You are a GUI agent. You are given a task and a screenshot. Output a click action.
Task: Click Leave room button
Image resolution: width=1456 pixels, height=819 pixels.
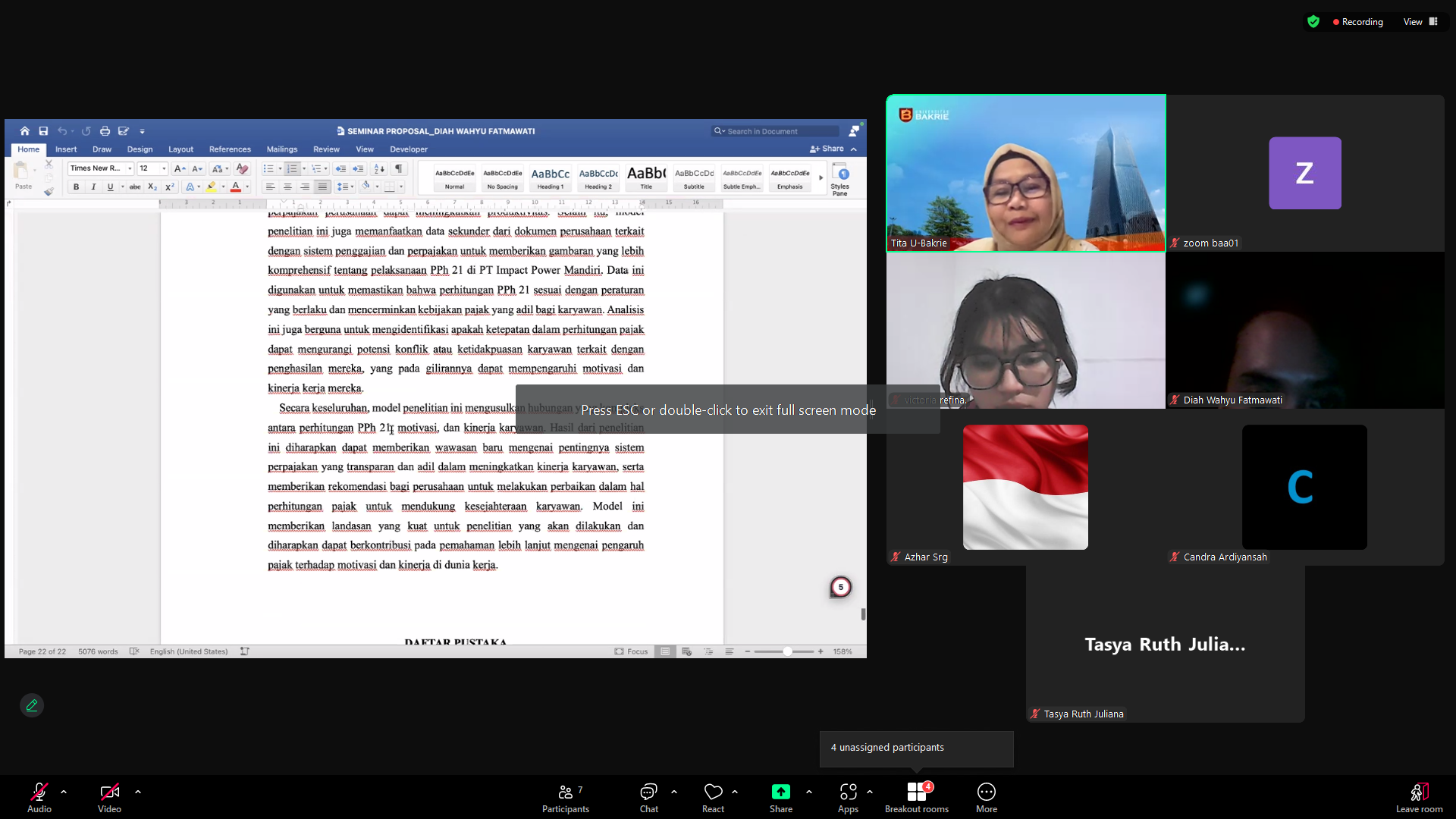tap(1419, 798)
